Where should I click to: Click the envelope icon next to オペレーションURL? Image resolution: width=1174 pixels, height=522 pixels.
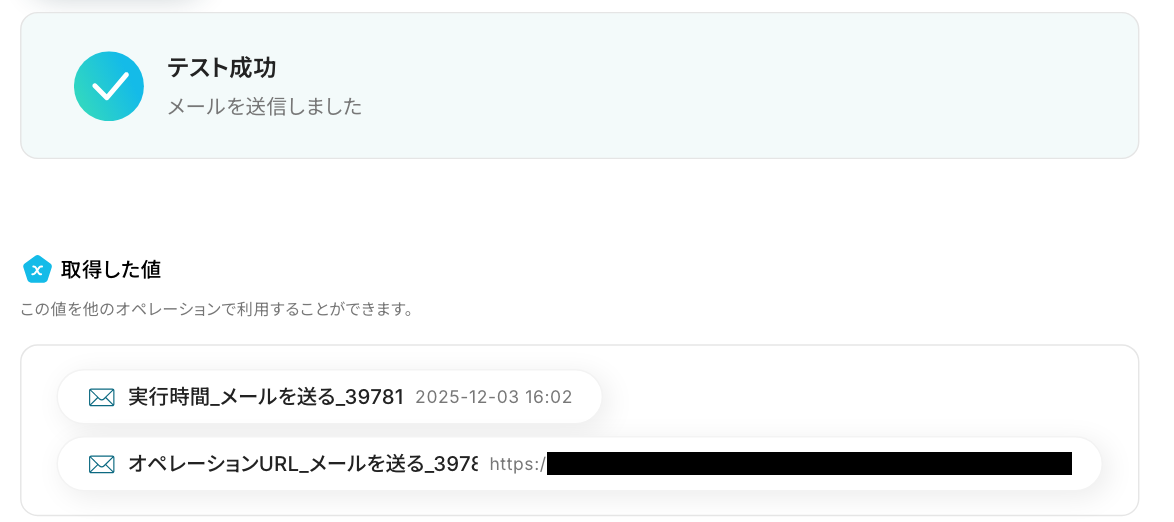coord(101,464)
